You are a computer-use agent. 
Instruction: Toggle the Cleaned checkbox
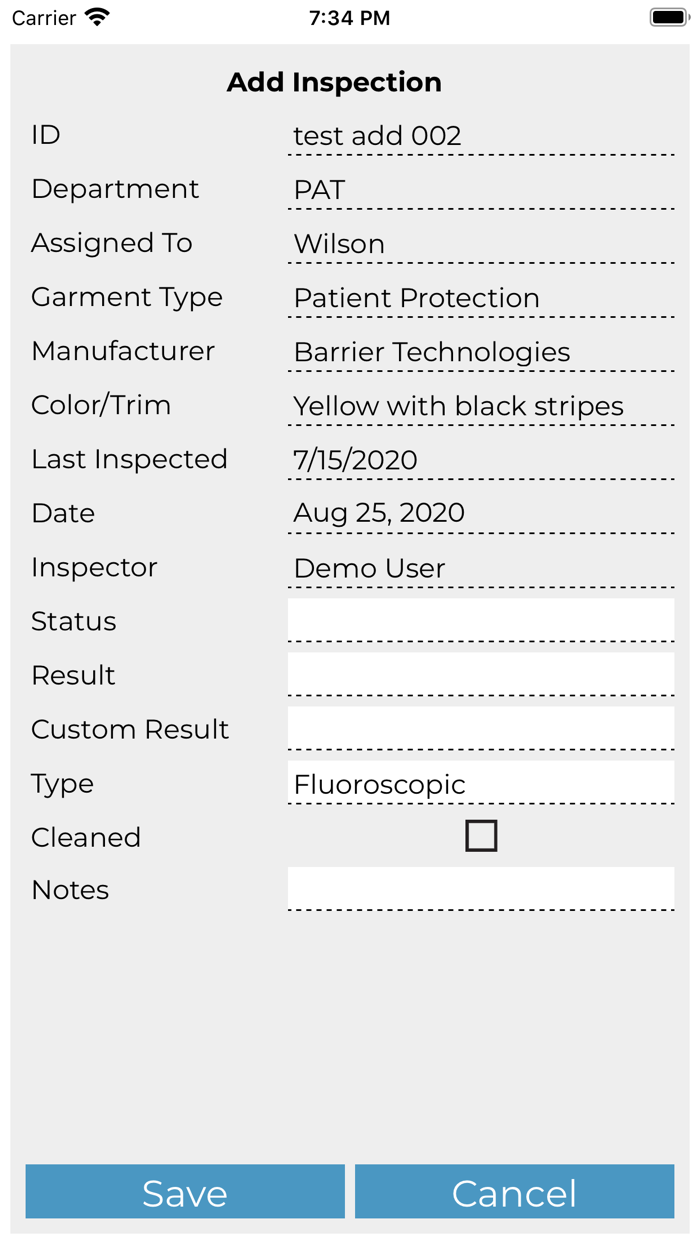(481, 836)
